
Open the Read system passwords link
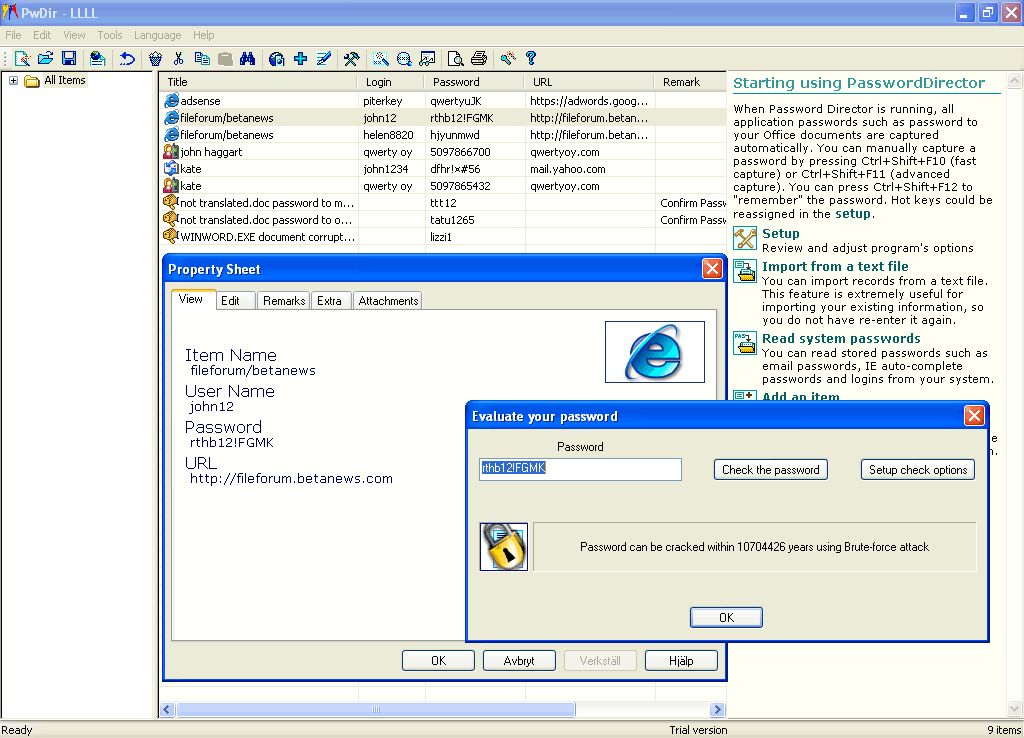(x=841, y=338)
